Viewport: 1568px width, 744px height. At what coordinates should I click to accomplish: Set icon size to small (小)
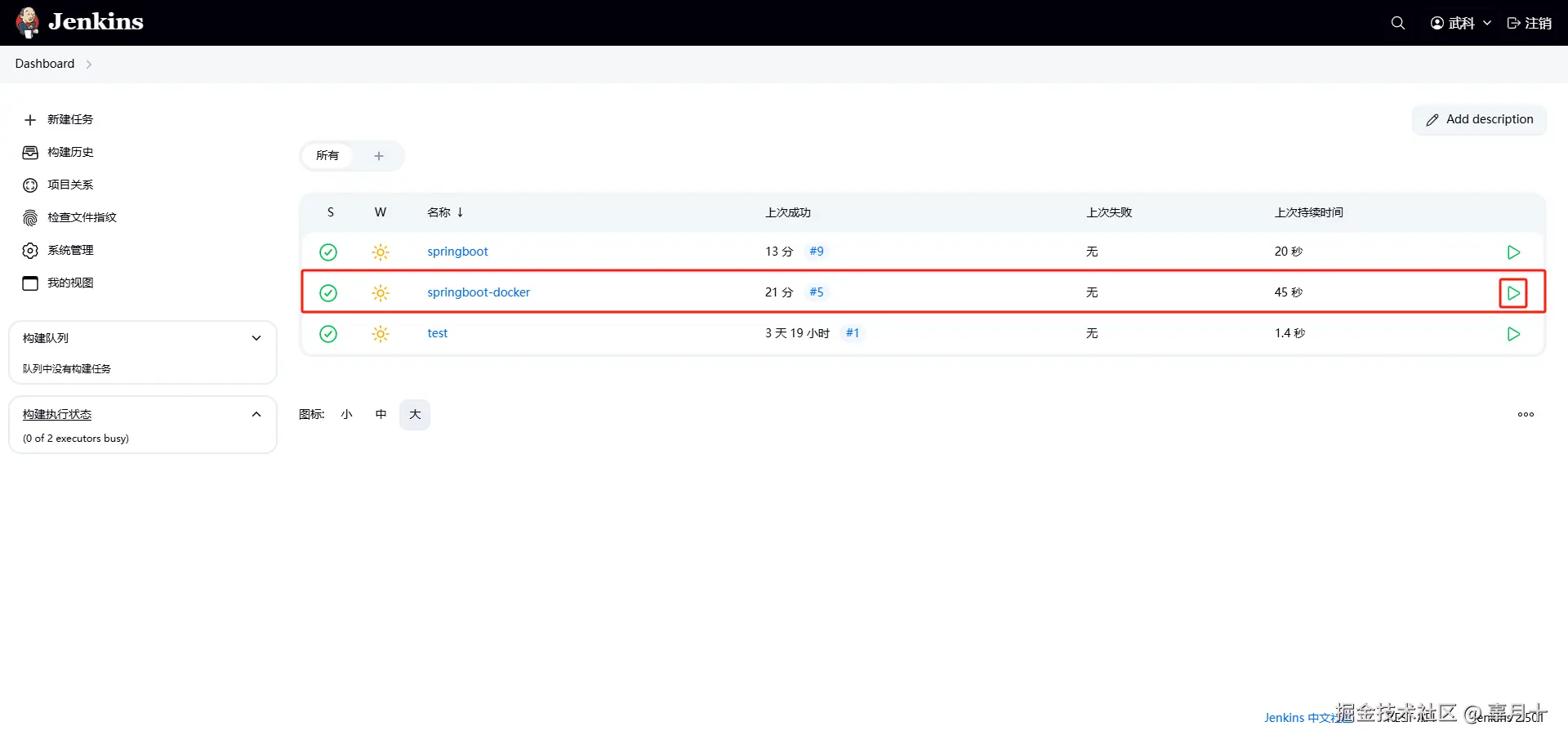347,415
